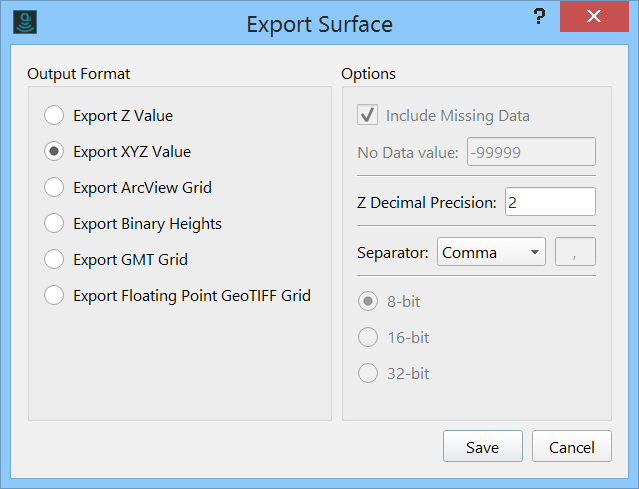This screenshot has height=489, width=639.
Task: Select the 8-bit radio option
Action: pos(368,301)
